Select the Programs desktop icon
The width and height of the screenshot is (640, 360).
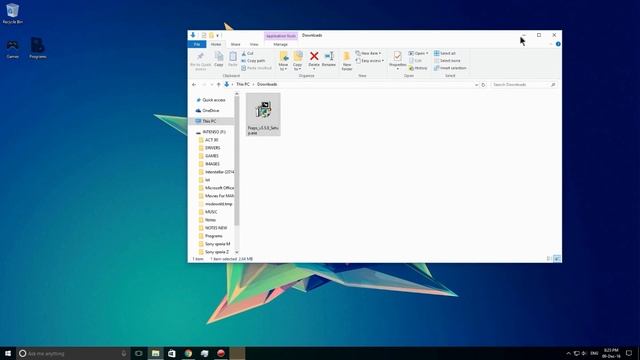tap(38, 49)
